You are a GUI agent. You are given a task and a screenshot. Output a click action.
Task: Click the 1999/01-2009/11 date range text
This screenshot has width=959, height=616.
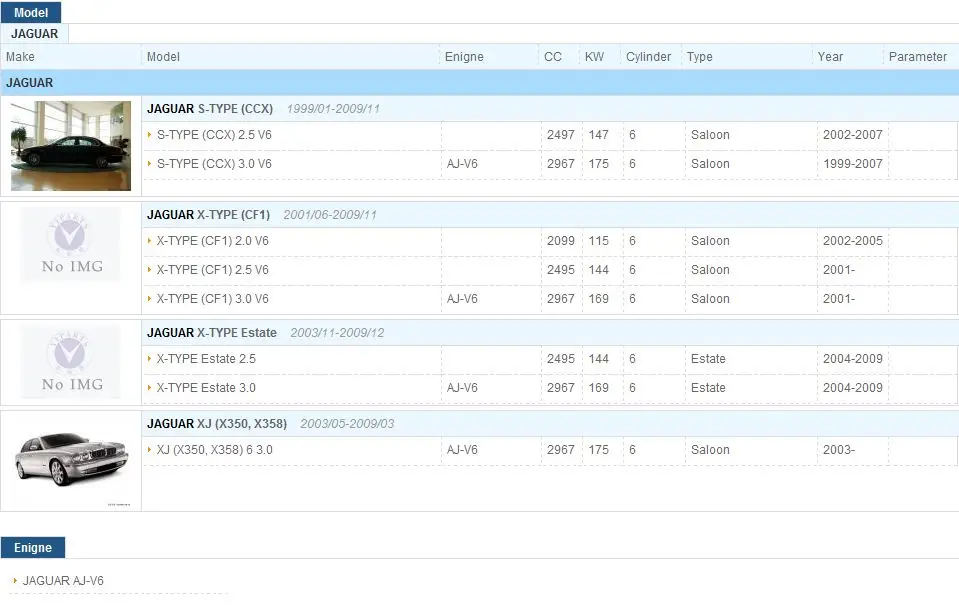(x=333, y=109)
